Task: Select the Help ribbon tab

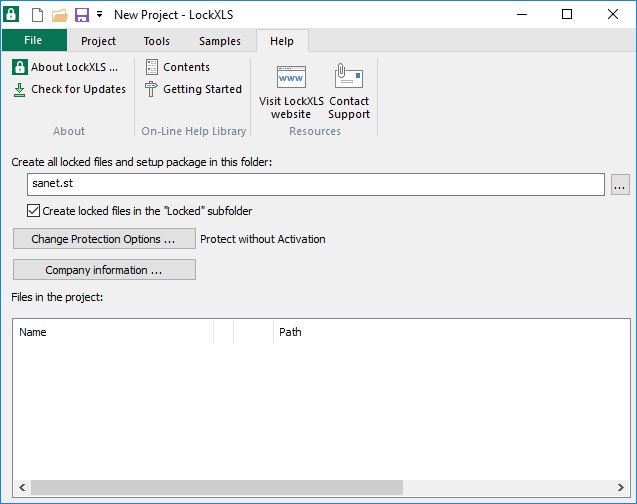Action: point(282,41)
